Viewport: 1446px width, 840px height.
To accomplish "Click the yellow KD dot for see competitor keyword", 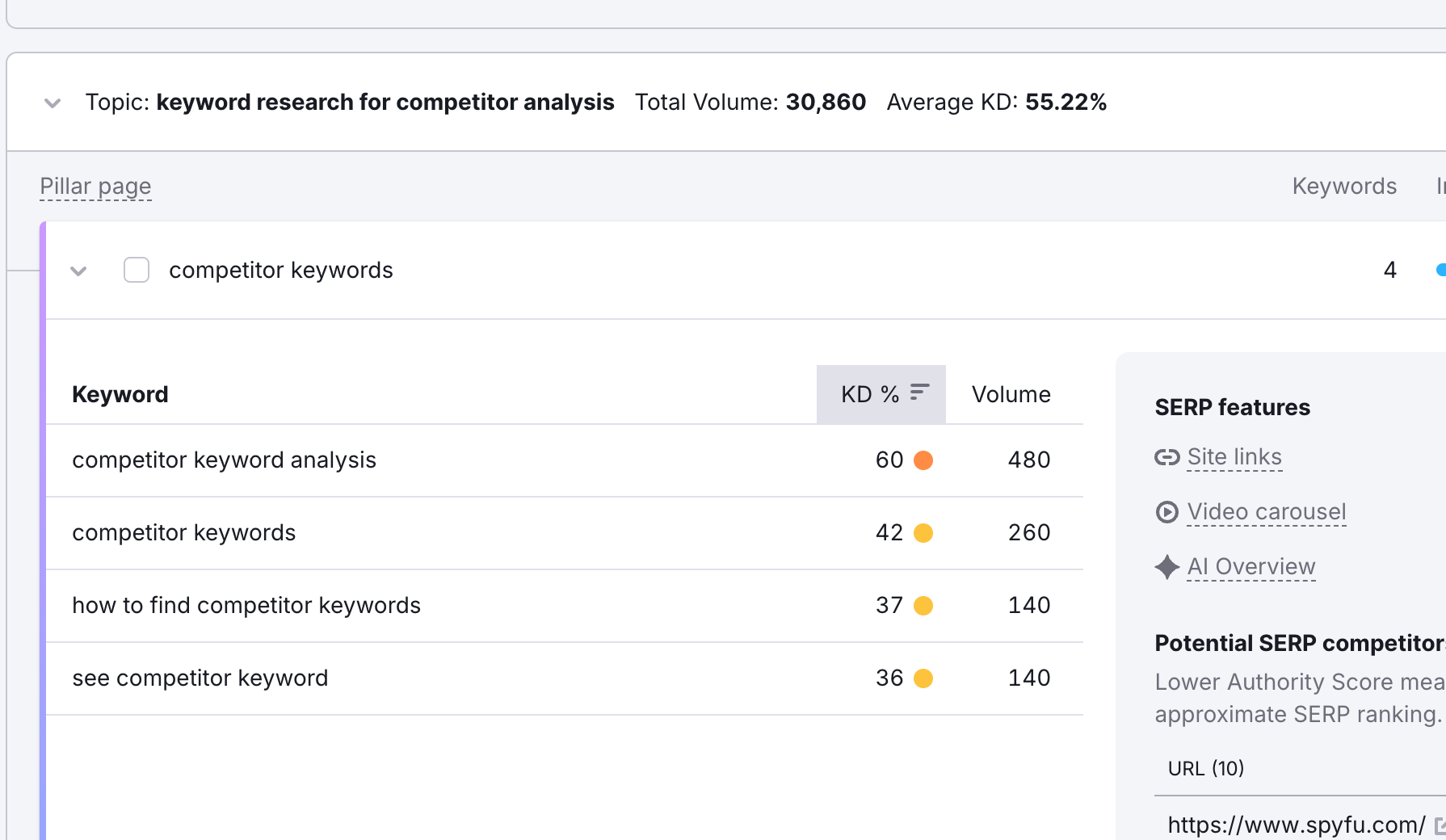I will click(x=924, y=678).
